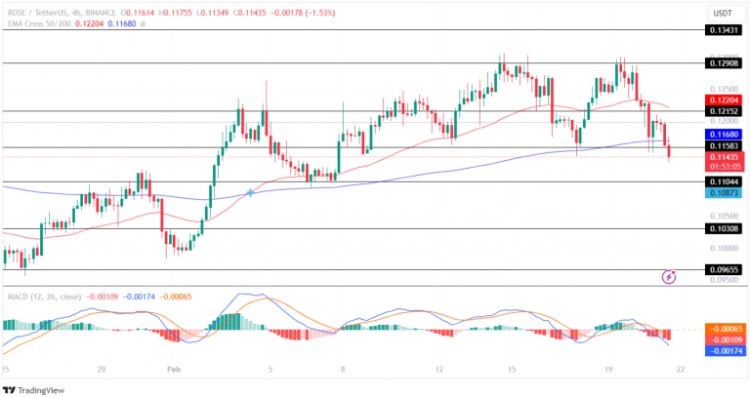750x397 pixels.
Task: Click the orange -0.00065 MACD signal tag
Action: click(725, 329)
